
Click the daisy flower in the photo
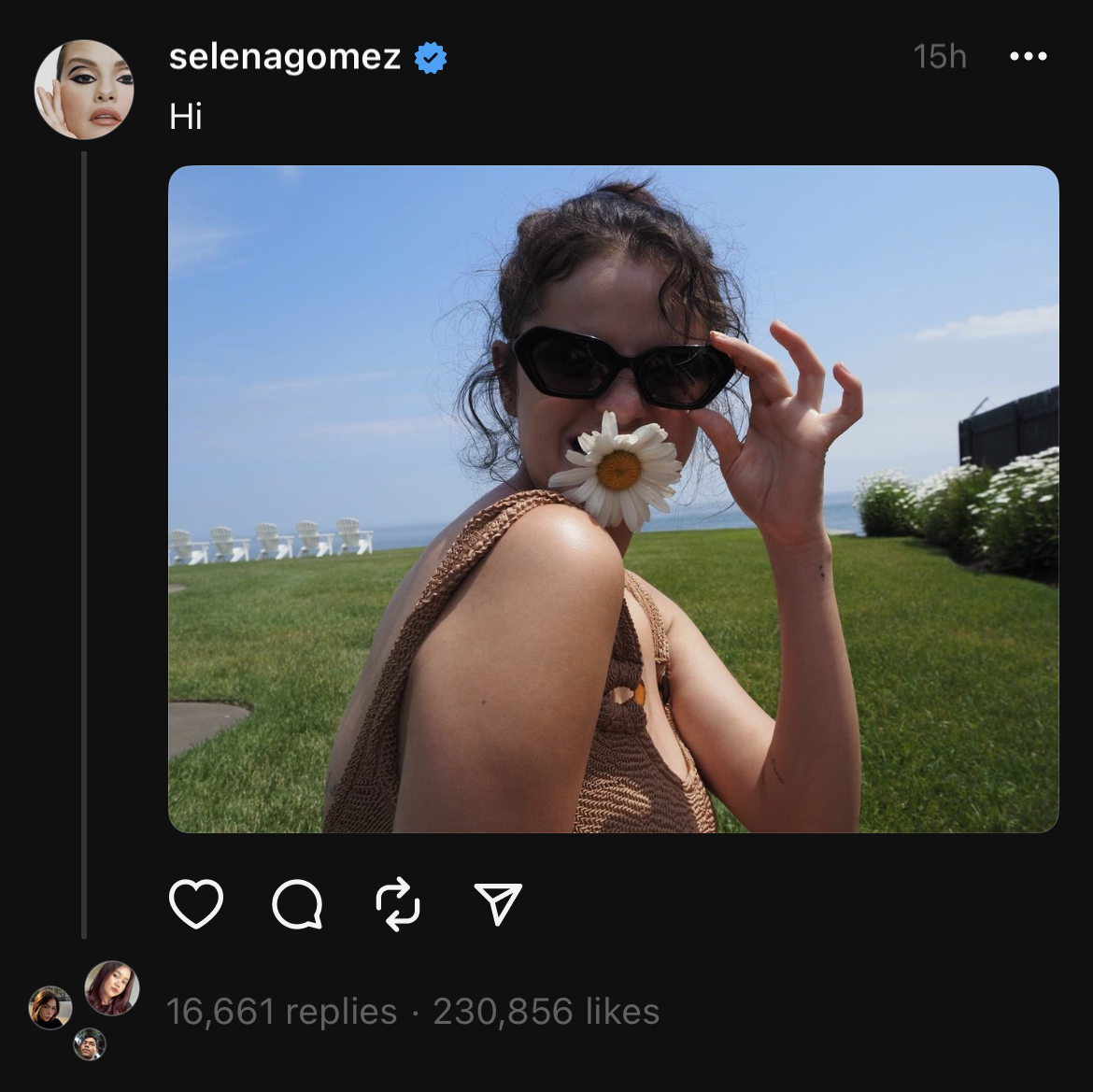click(617, 467)
